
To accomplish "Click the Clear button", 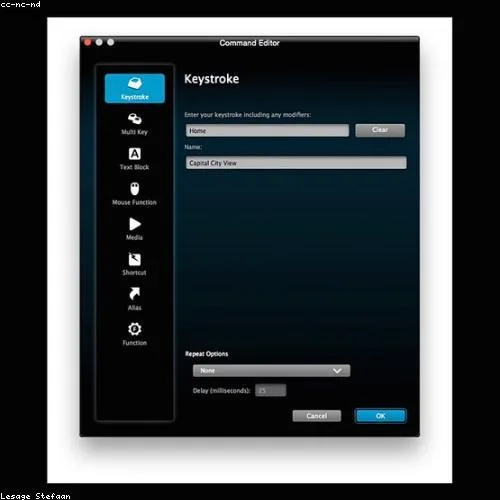I will pos(380,130).
